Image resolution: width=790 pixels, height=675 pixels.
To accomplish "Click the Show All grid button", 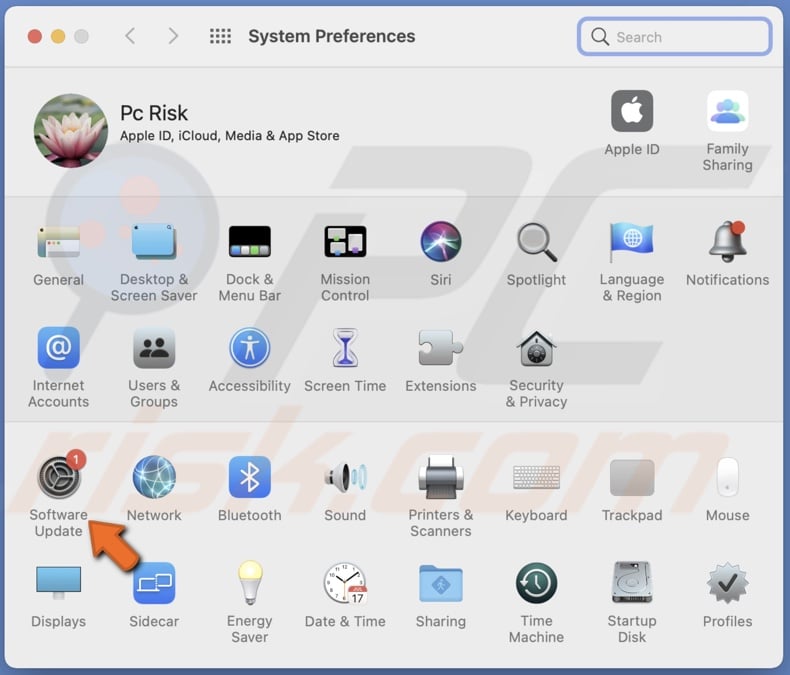I will [x=220, y=36].
